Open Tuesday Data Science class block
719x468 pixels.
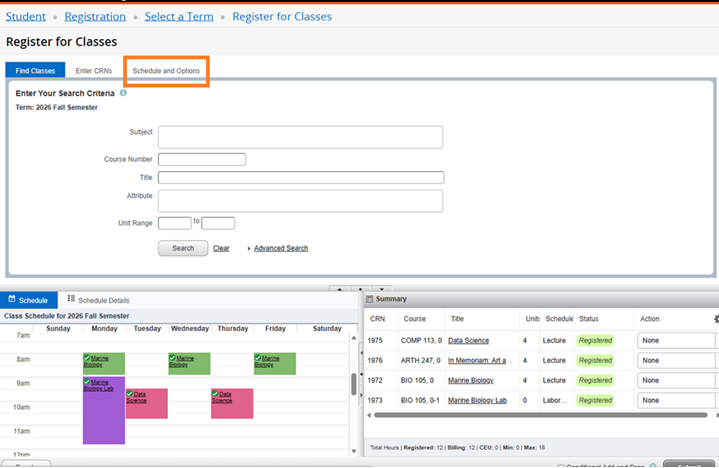[147, 403]
